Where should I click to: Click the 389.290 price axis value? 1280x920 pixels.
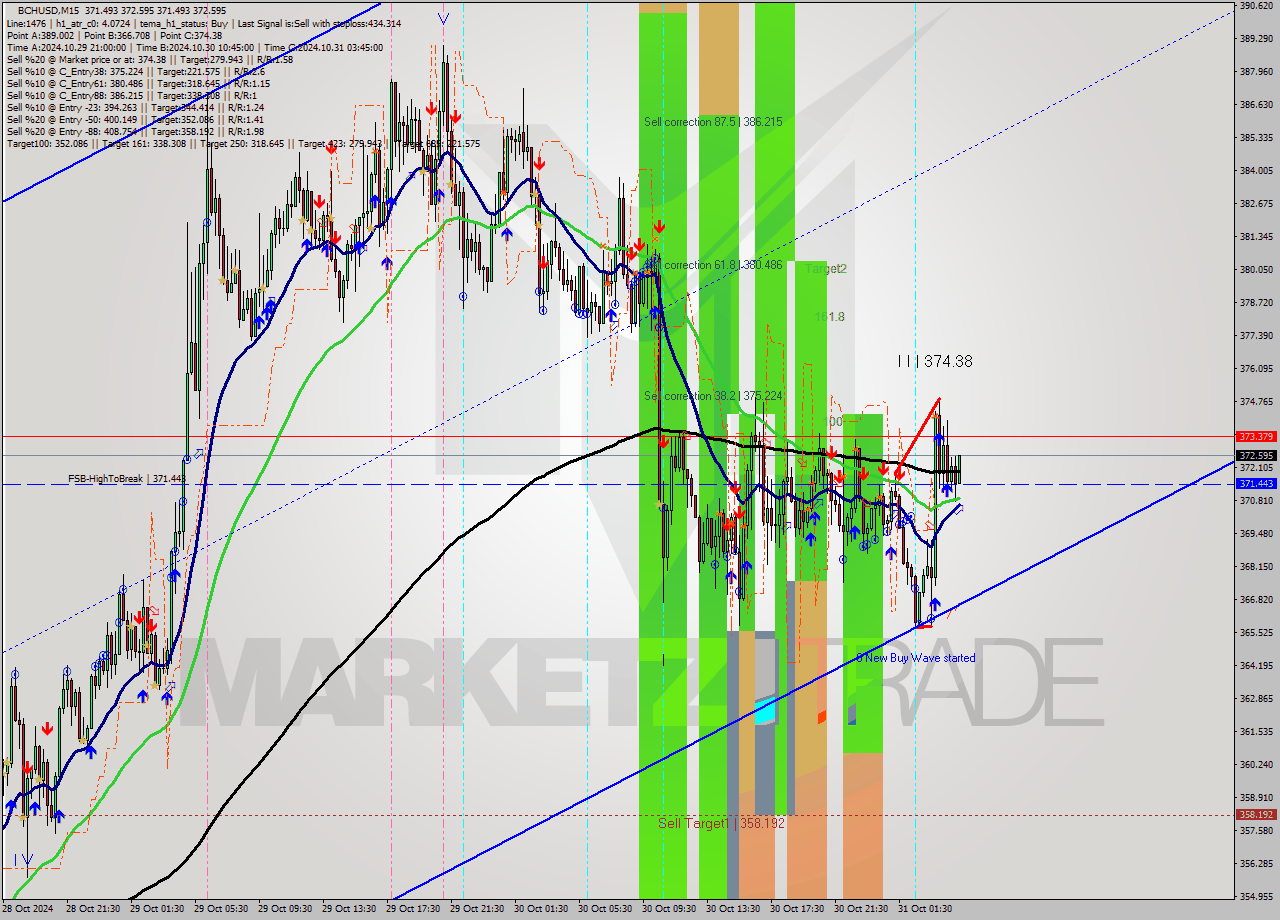point(1256,39)
